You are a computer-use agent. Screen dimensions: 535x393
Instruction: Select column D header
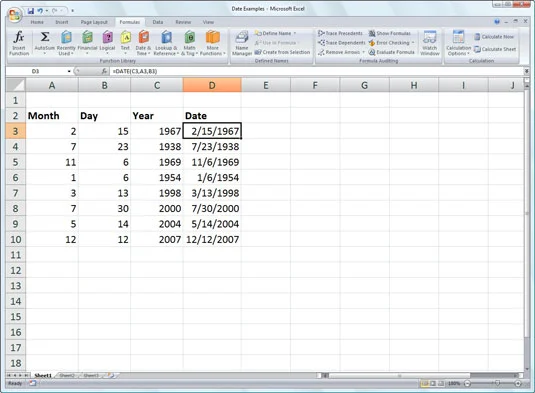(x=212, y=85)
